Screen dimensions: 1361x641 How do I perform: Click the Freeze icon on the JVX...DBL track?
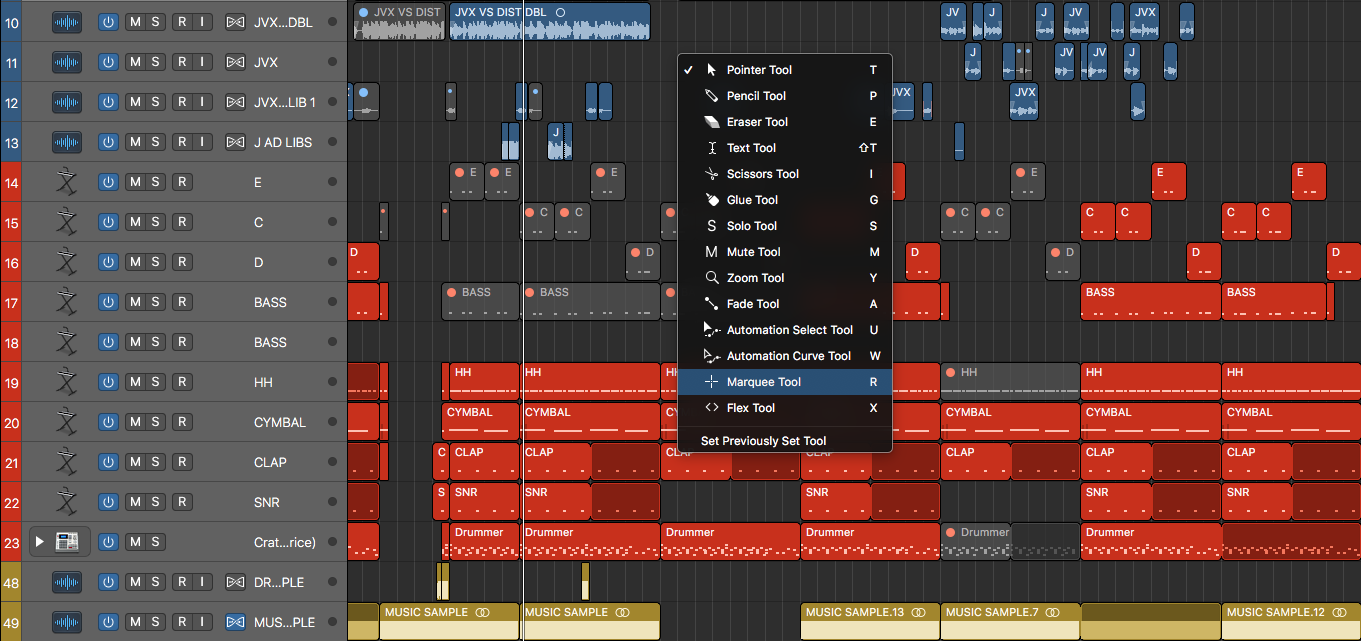234,21
